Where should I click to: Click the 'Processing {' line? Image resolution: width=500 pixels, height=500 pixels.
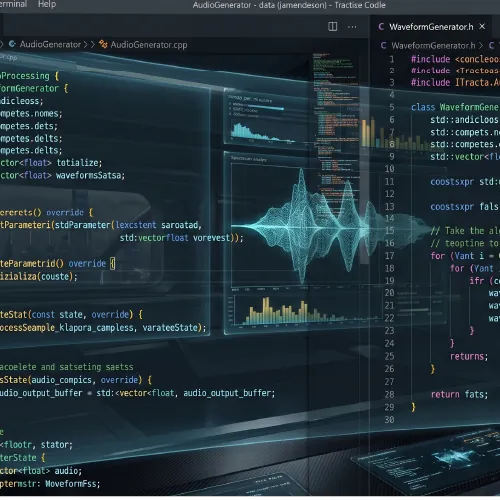(x=29, y=76)
